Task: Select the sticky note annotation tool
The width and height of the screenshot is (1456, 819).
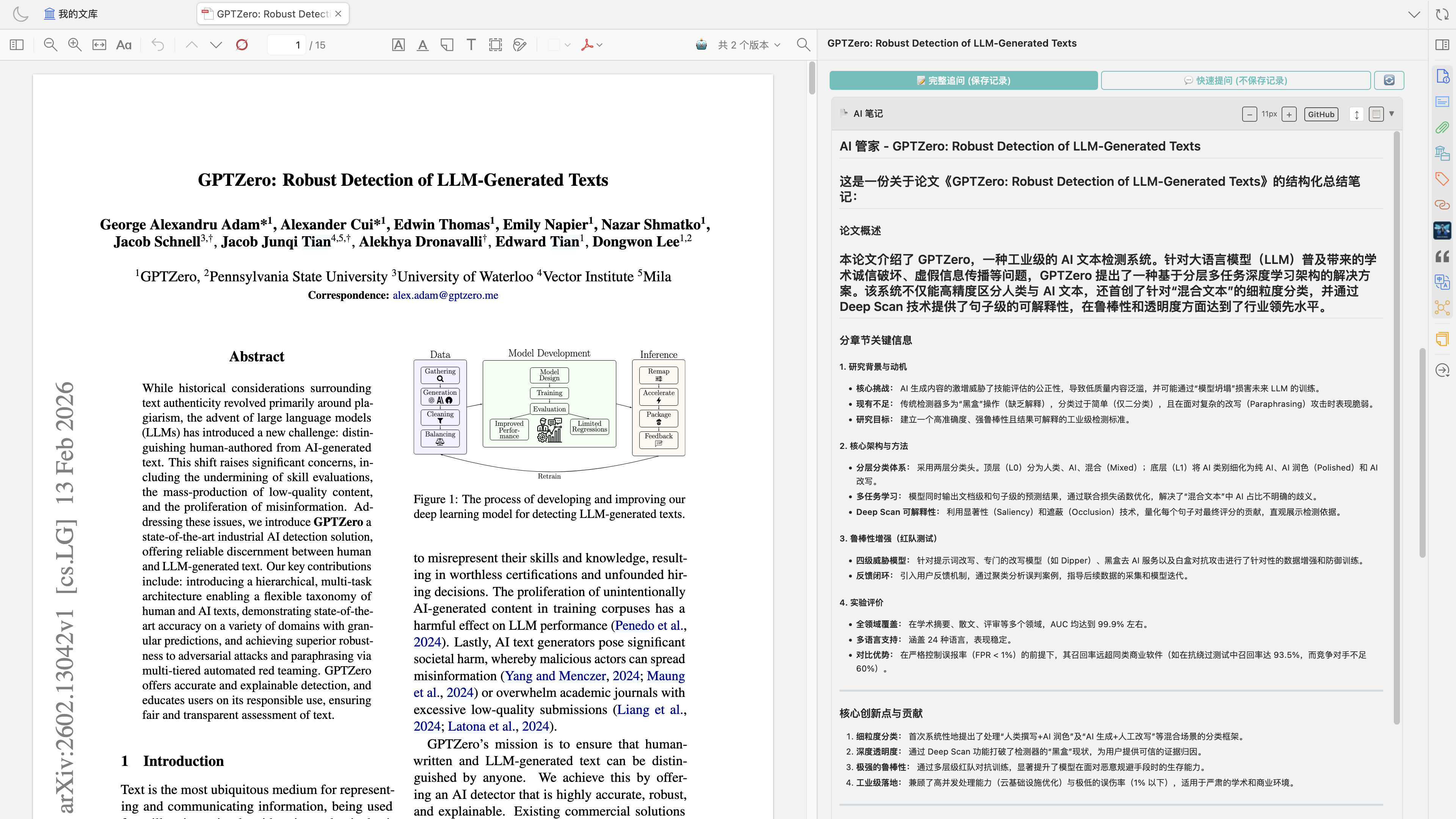Action: click(447, 45)
